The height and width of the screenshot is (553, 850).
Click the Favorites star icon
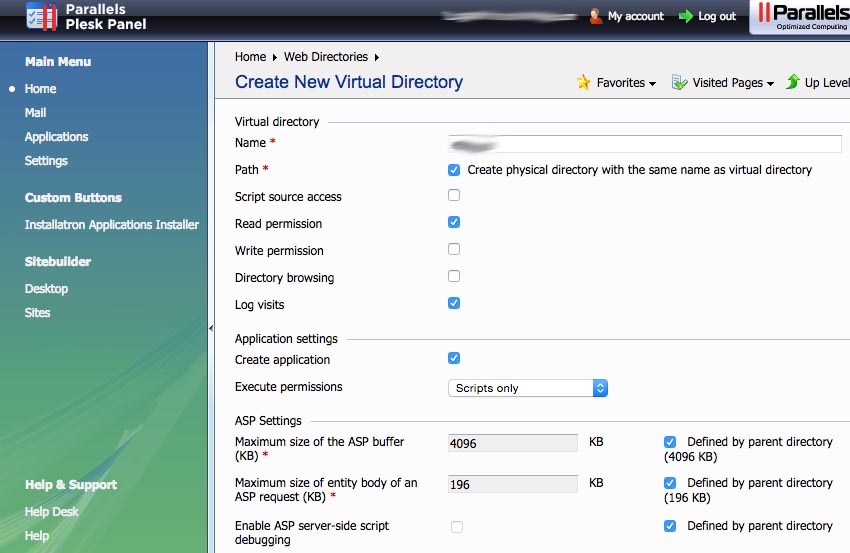(583, 82)
